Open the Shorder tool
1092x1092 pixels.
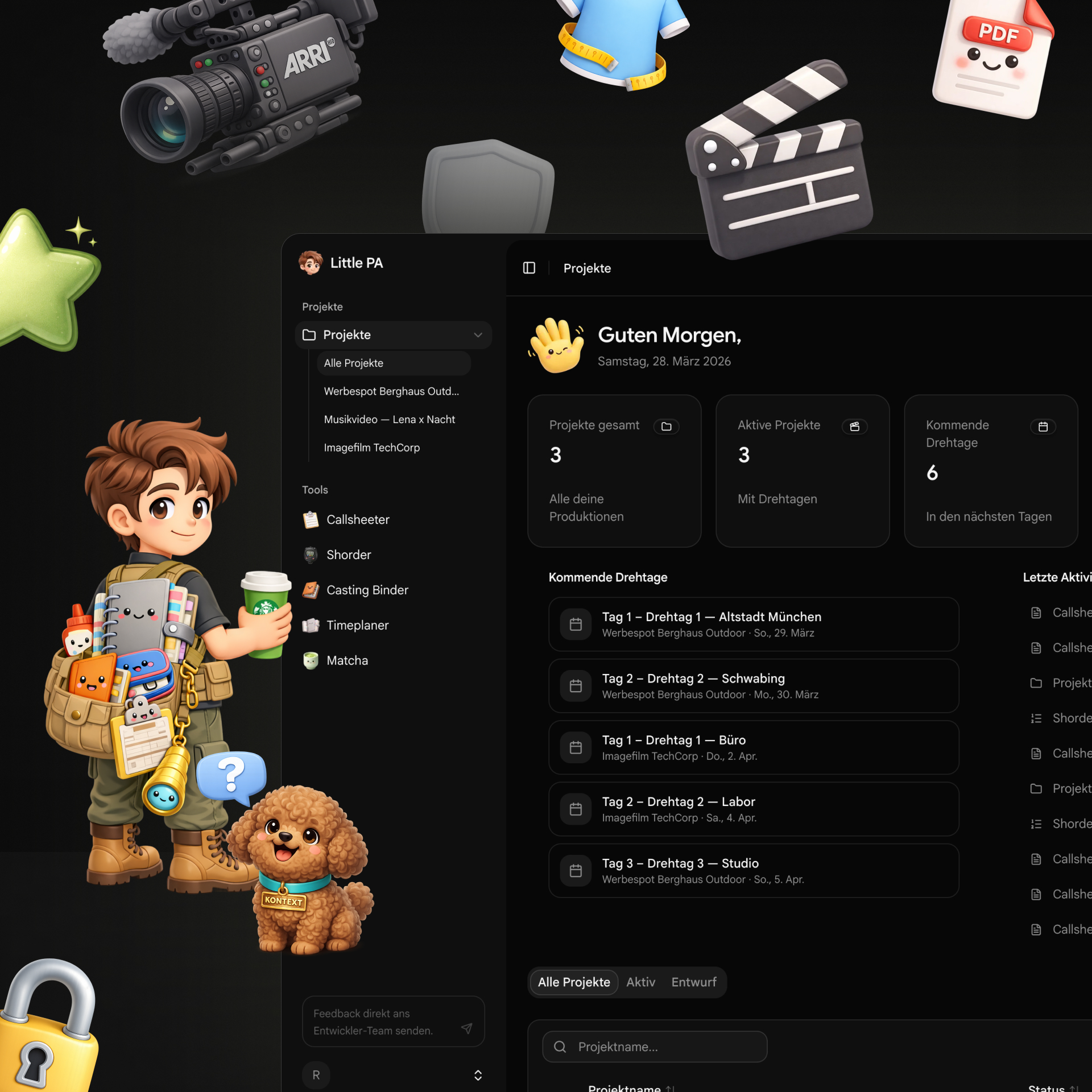coord(348,555)
